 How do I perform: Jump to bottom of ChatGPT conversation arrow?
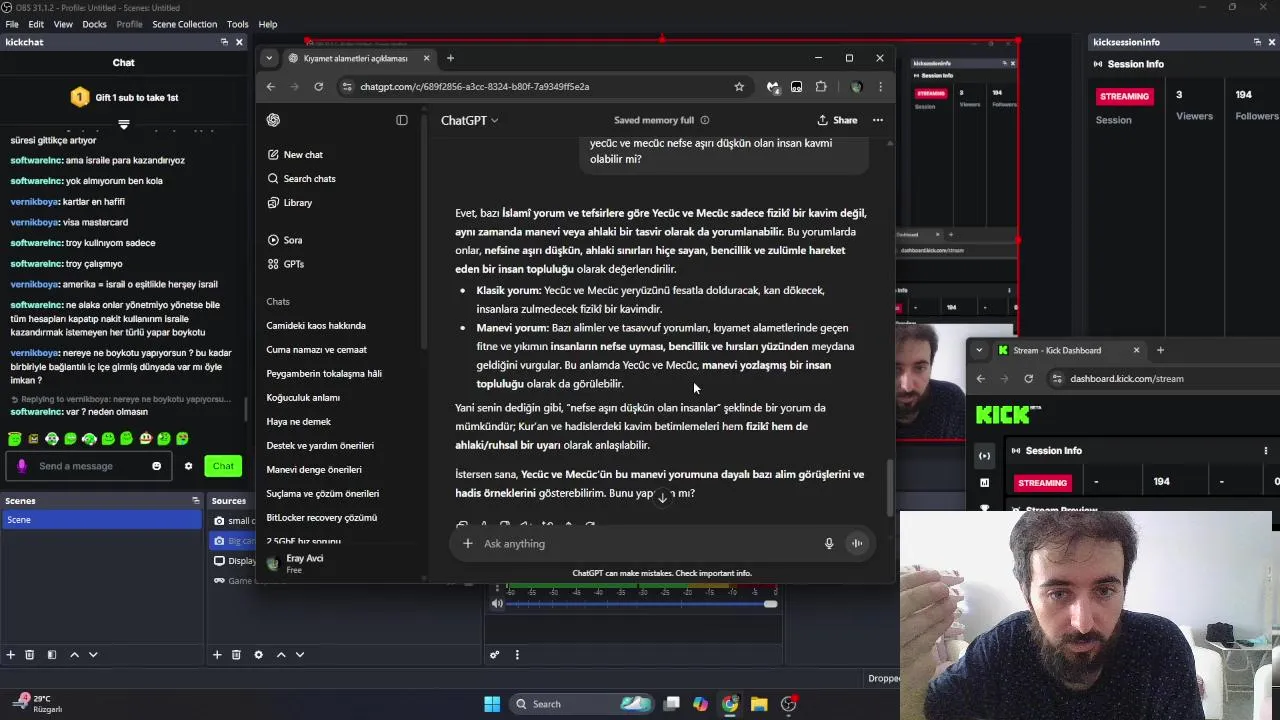coord(661,497)
